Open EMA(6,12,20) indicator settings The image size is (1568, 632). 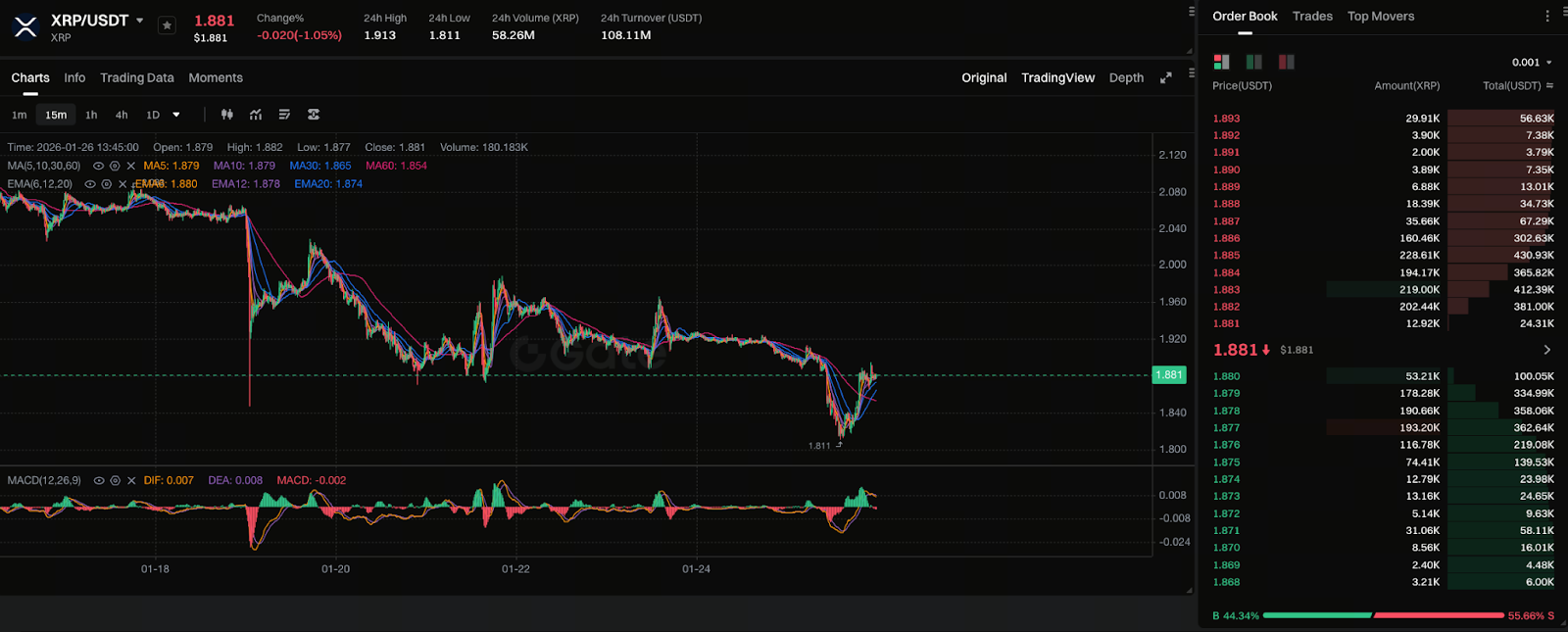click(107, 184)
